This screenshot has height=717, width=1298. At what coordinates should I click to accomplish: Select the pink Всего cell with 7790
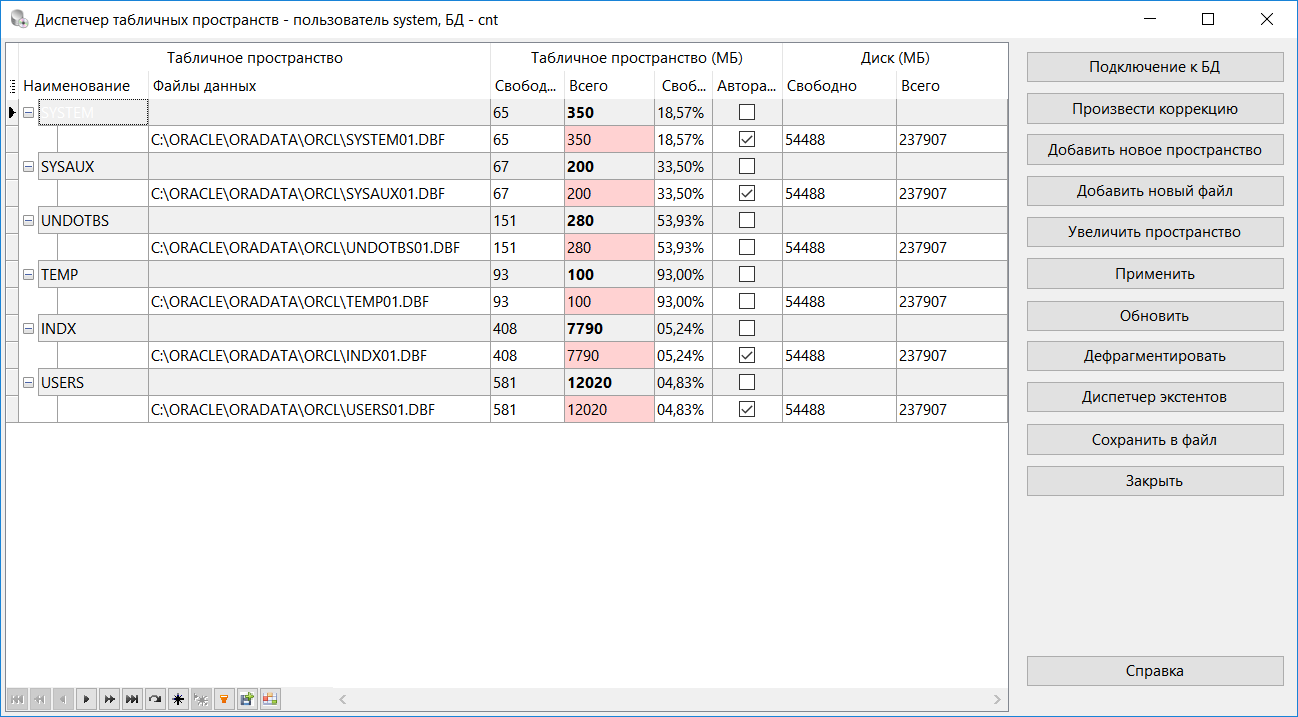tap(608, 355)
